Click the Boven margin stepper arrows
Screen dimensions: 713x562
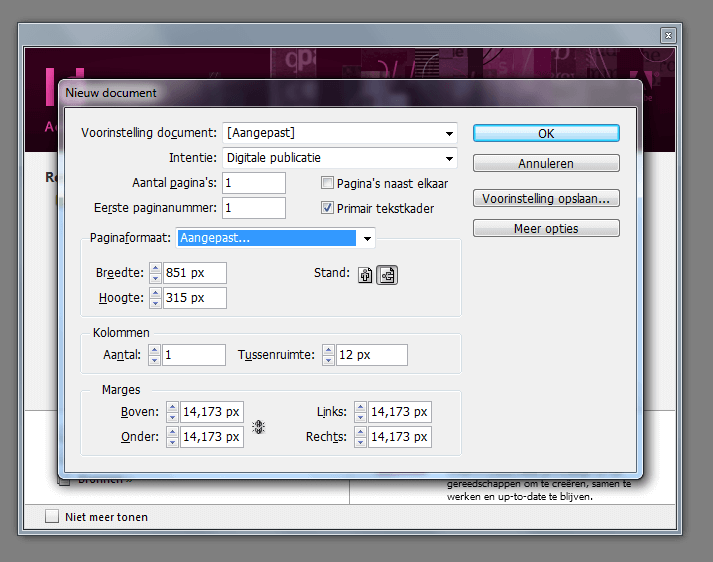[x=172, y=412]
